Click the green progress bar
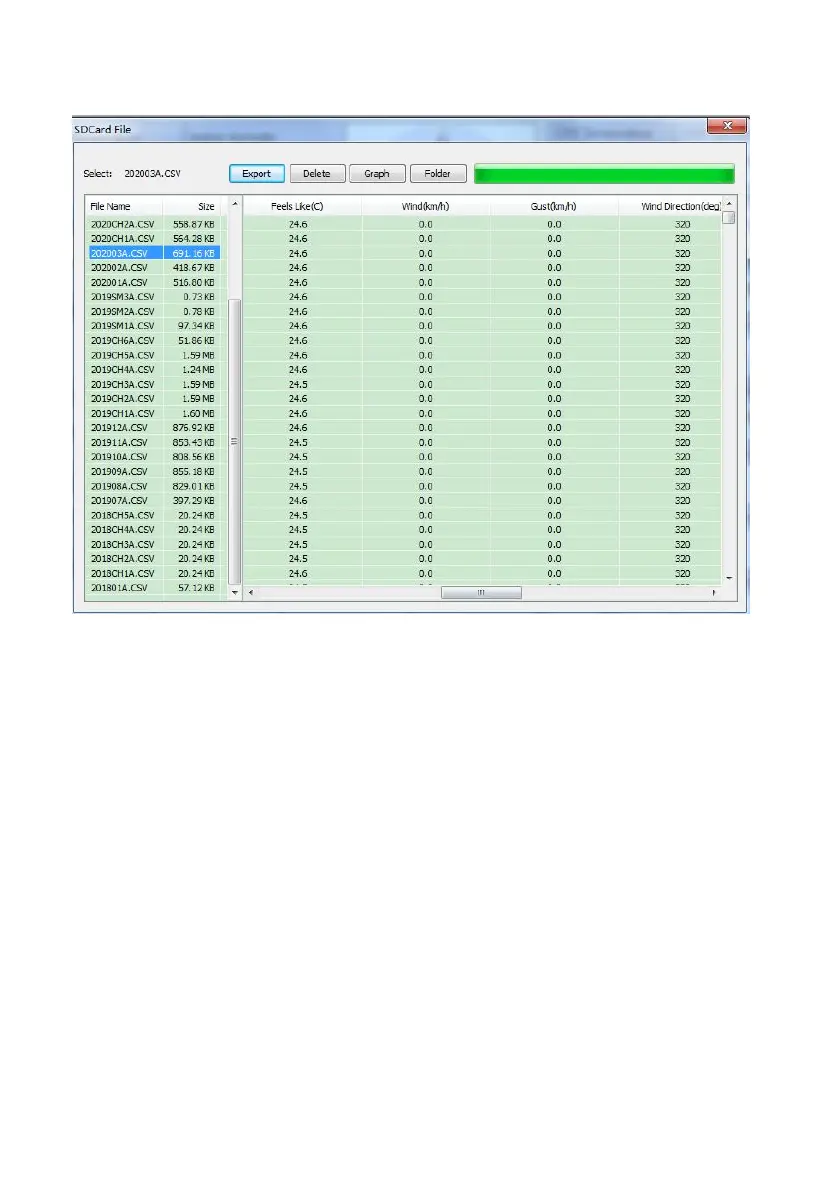 pyautogui.click(x=604, y=174)
